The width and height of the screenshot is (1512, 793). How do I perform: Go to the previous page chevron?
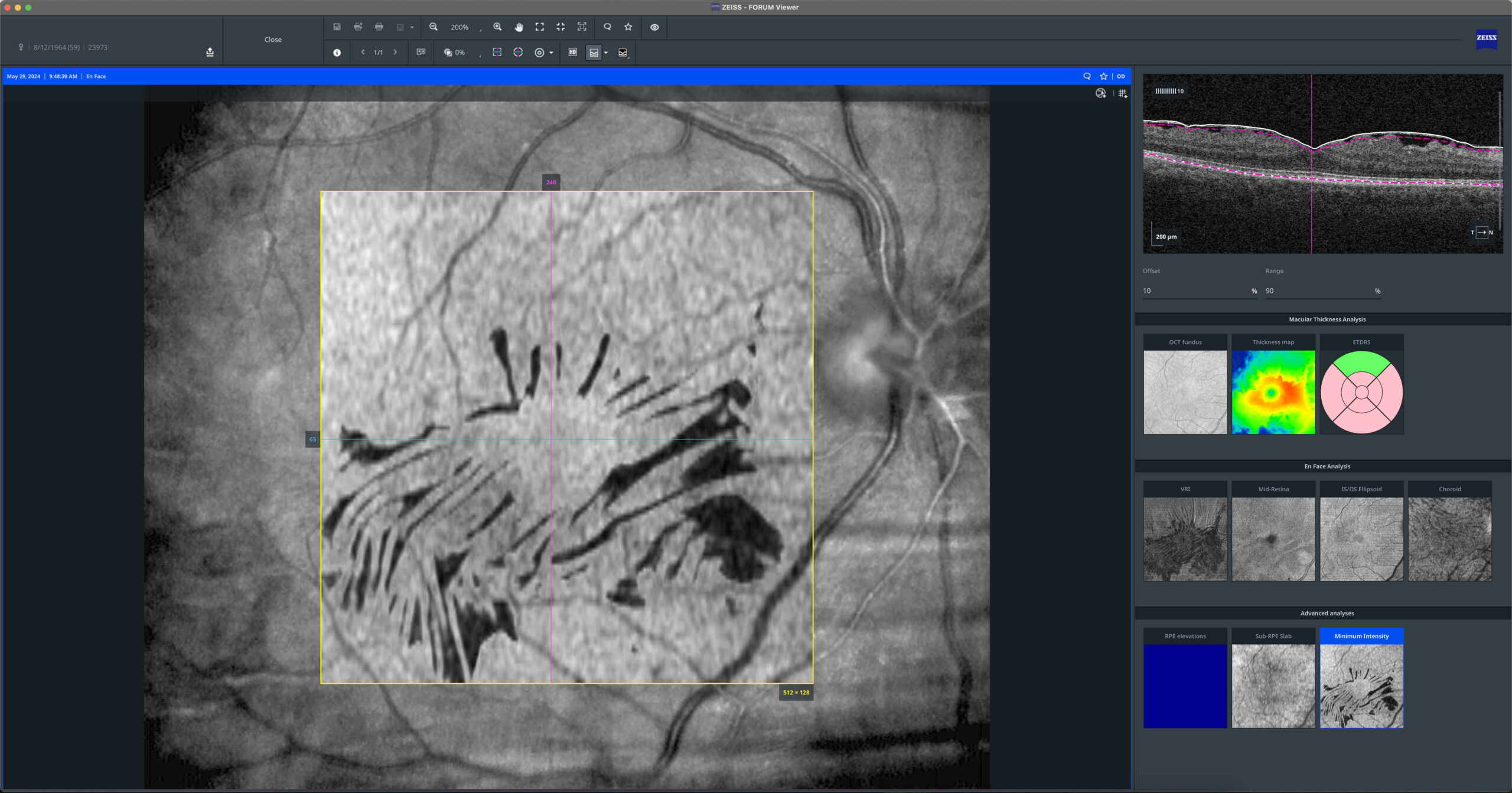point(363,53)
